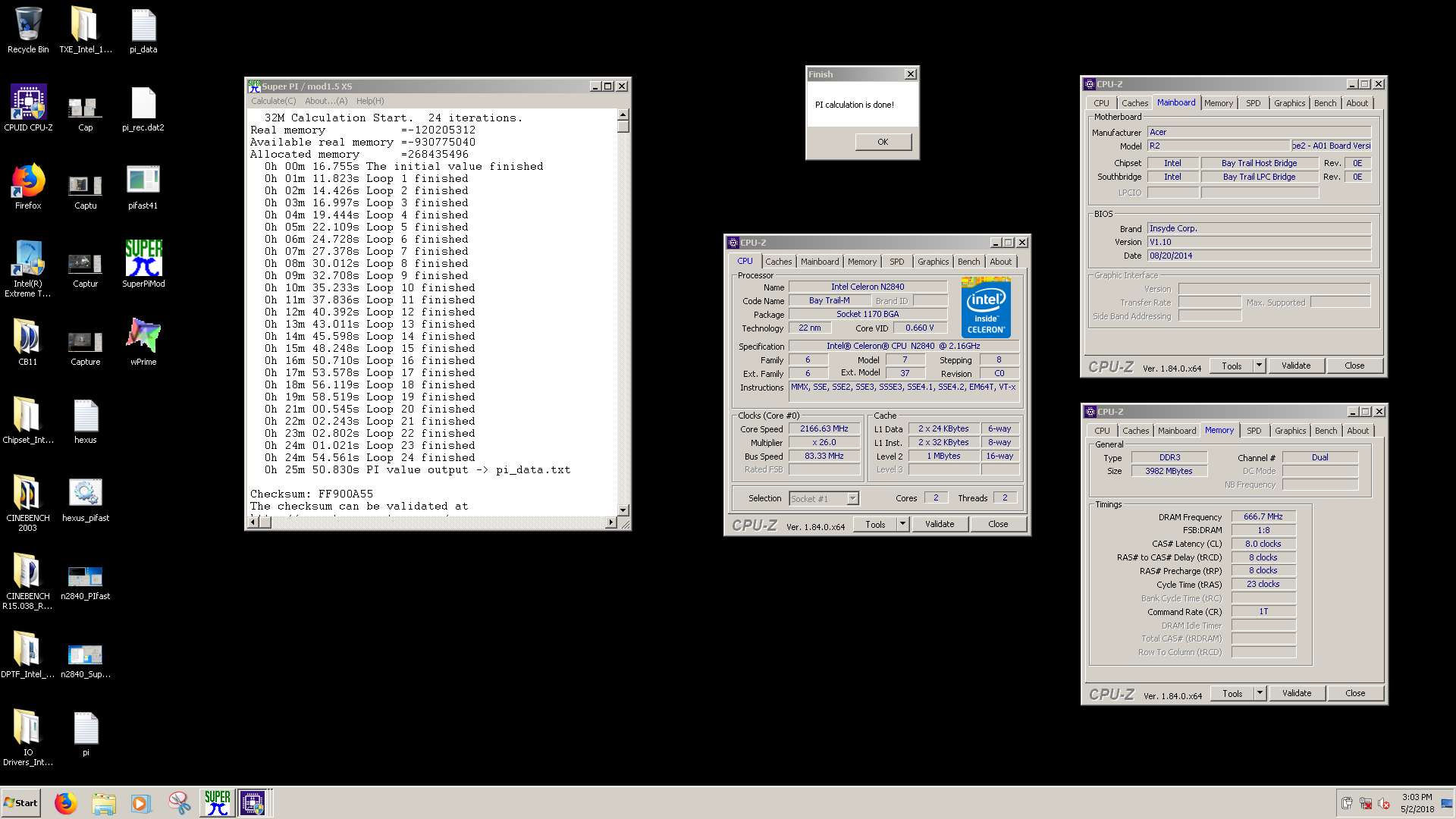Open CINEBENCH R15.038 folder icon

(28, 581)
